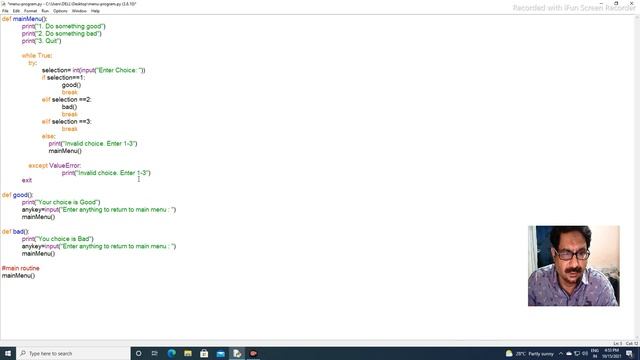This screenshot has height=360, width=640.
Task: Open the notification center icon
Action: pos(629,353)
